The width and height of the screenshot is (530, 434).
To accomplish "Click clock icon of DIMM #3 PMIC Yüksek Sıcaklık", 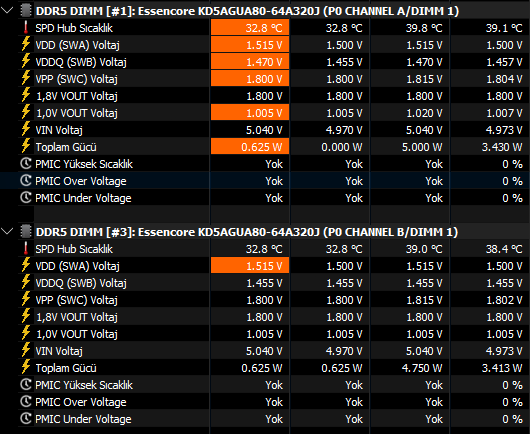I will pyautogui.click(x=26, y=385).
